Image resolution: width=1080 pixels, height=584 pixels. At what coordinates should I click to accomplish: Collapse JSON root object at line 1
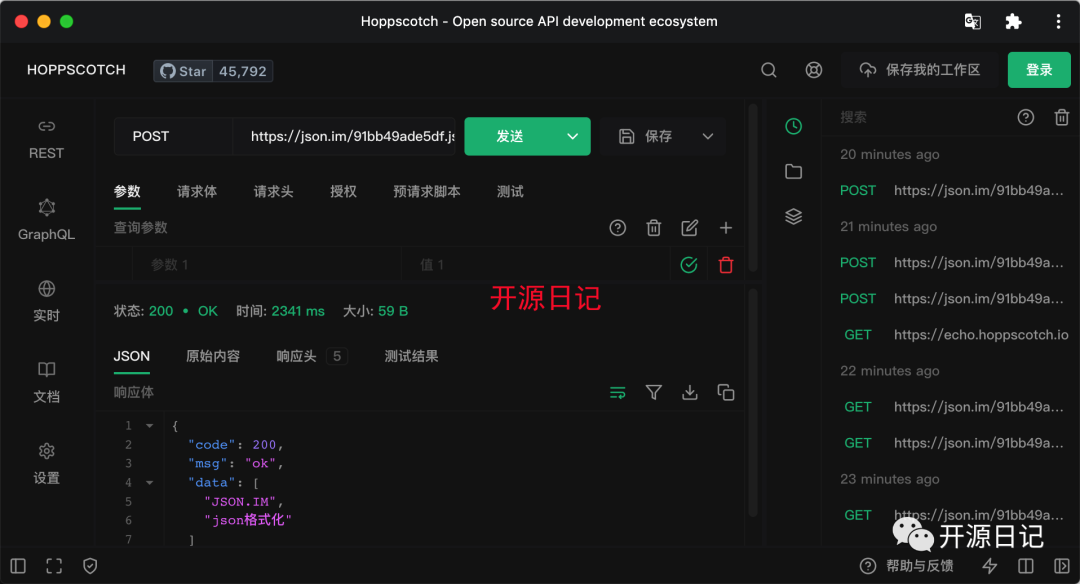pos(149,426)
